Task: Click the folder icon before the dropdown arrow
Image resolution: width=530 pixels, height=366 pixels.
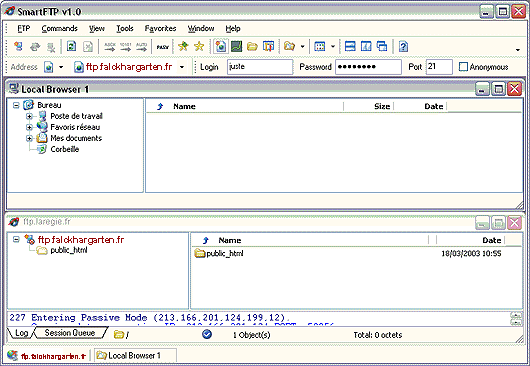Action: point(289,46)
